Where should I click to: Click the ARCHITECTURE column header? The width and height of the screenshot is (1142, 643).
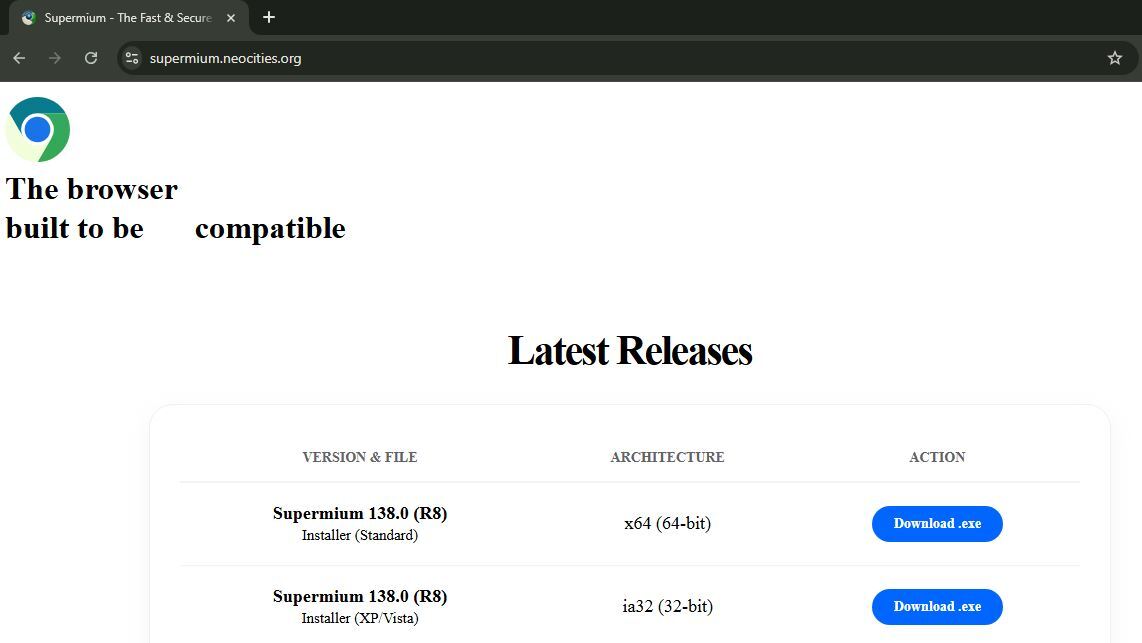pyautogui.click(x=667, y=457)
